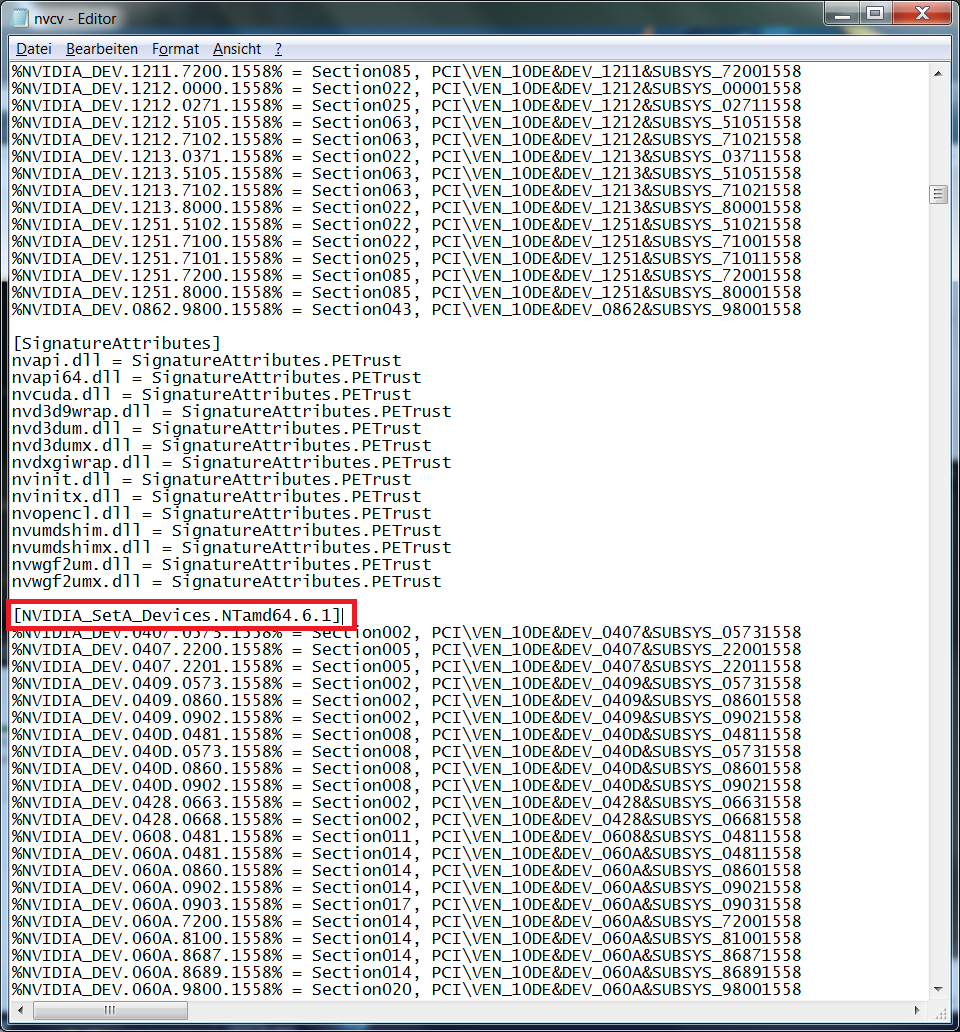Click the %NVIDIA_DEV.1212.7102.1558% line

click(407, 140)
